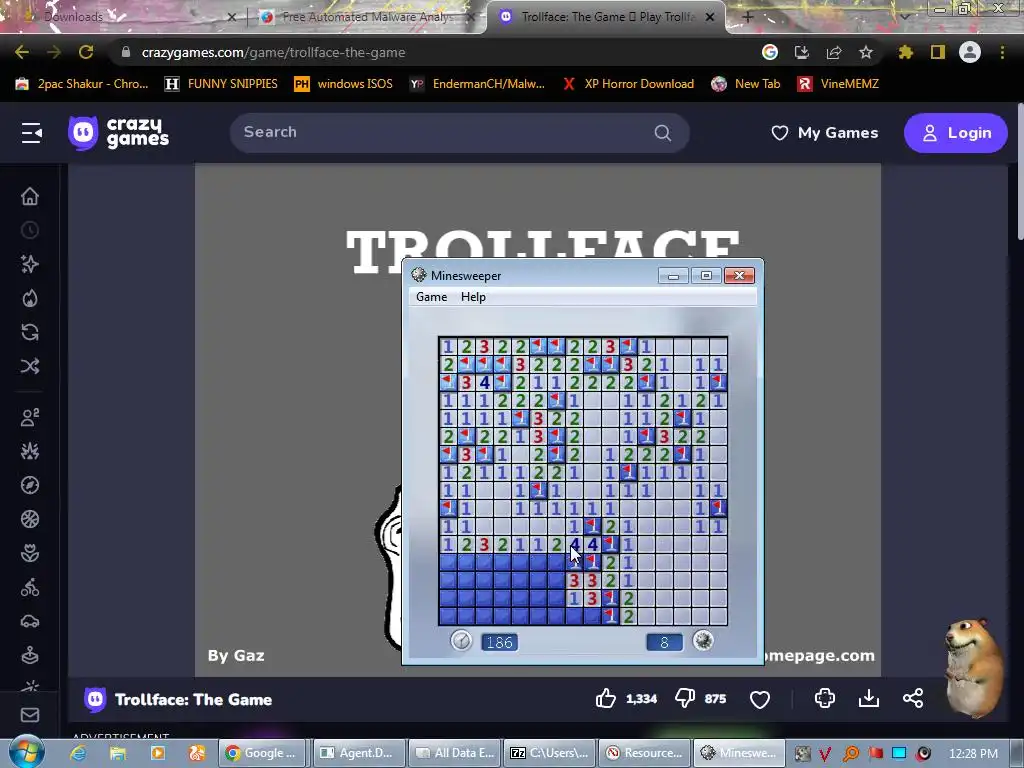Open the CrazyGames Home sidebar icon

[29, 196]
